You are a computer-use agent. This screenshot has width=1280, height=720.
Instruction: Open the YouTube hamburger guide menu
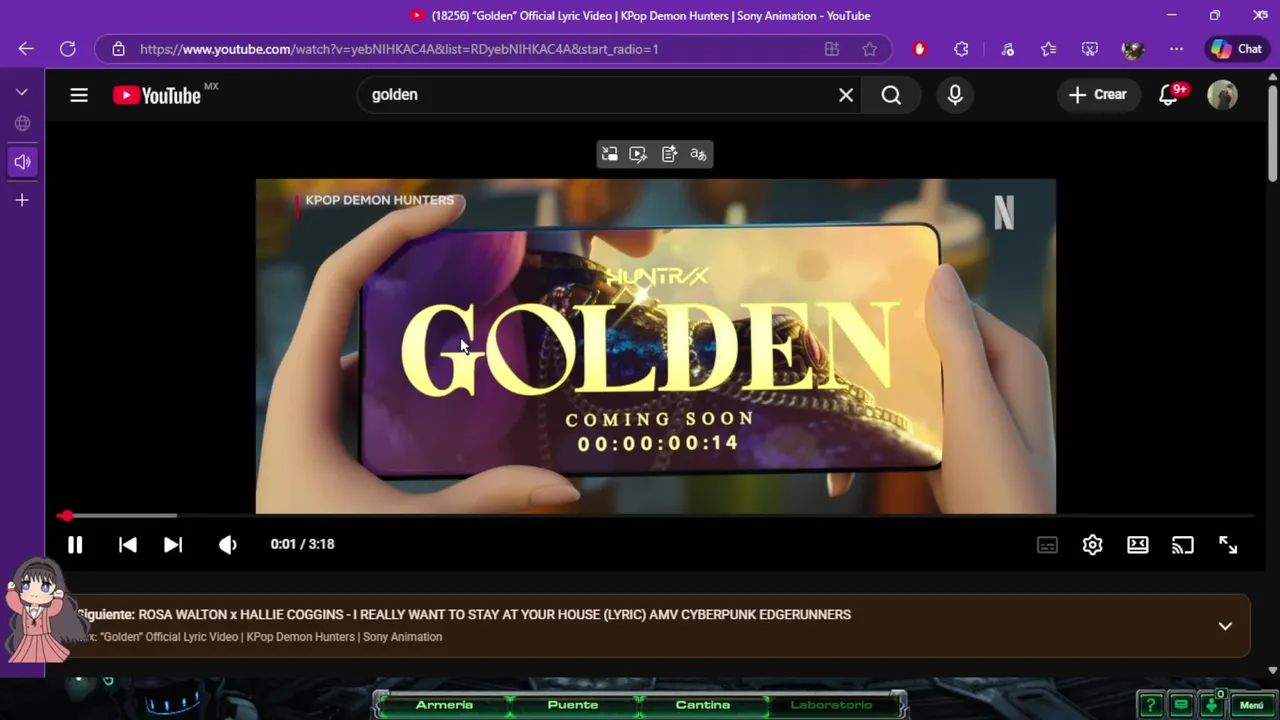[x=79, y=95]
